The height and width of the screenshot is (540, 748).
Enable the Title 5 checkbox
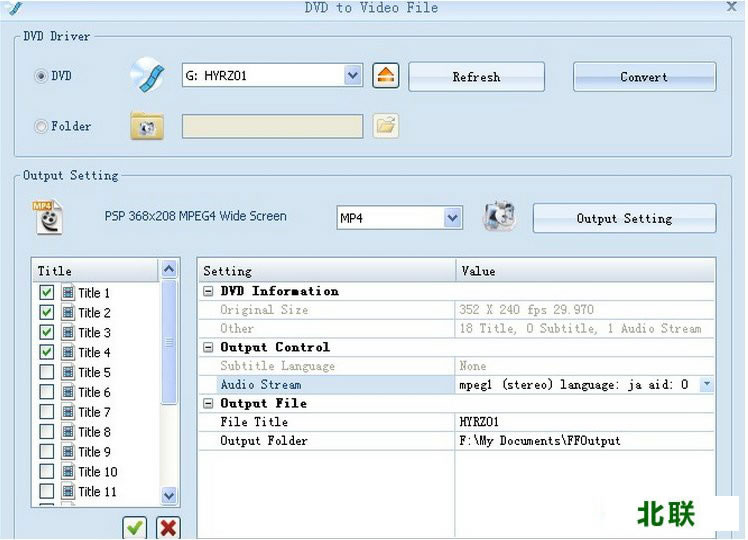click(x=47, y=372)
